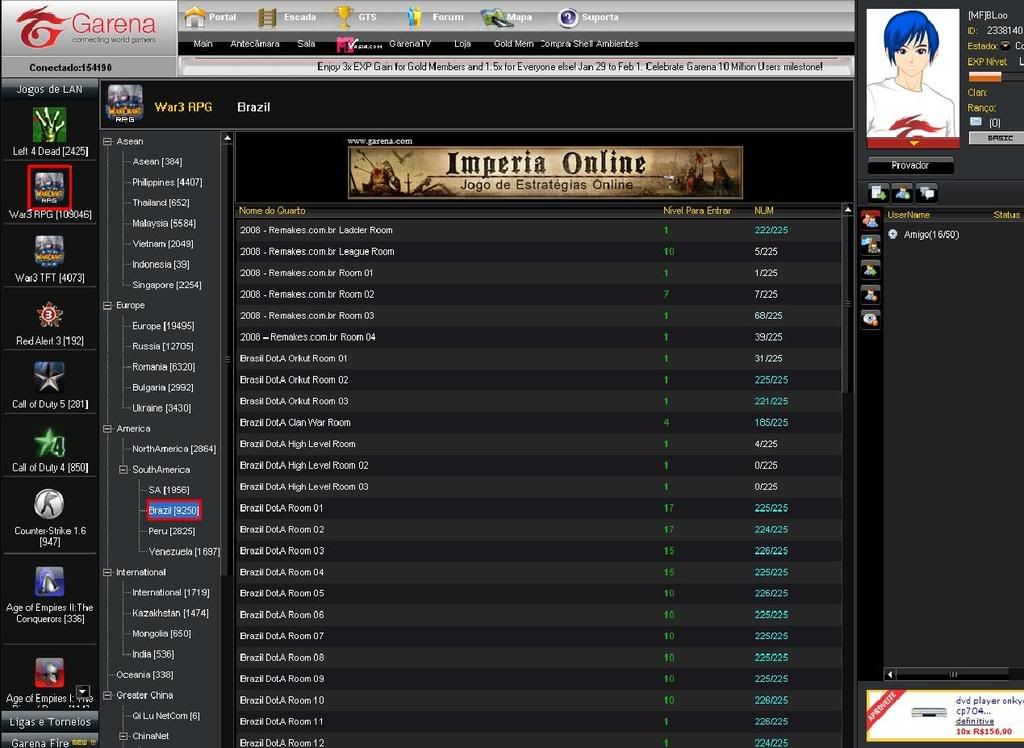Open the Gold Mem menu tab
Image resolution: width=1024 pixels, height=748 pixels.
513,44
